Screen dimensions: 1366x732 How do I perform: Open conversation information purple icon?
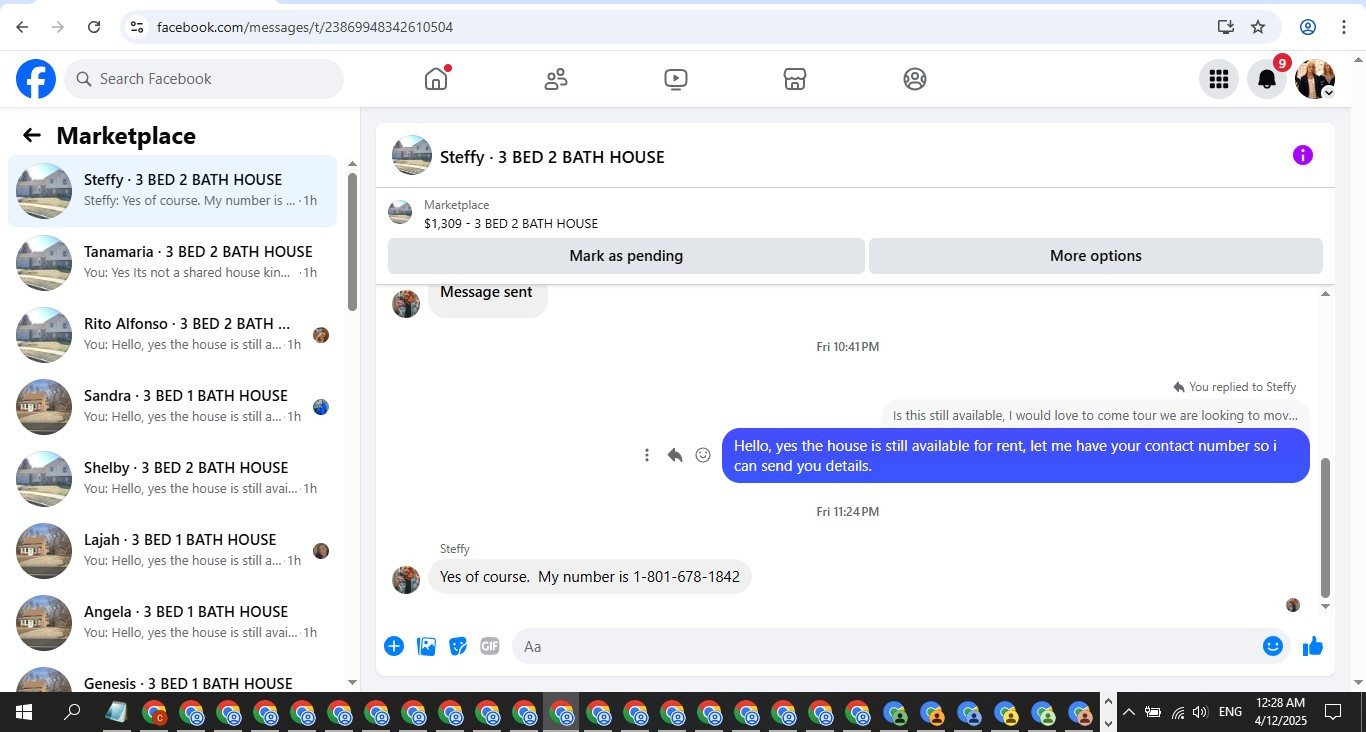[1302, 155]
